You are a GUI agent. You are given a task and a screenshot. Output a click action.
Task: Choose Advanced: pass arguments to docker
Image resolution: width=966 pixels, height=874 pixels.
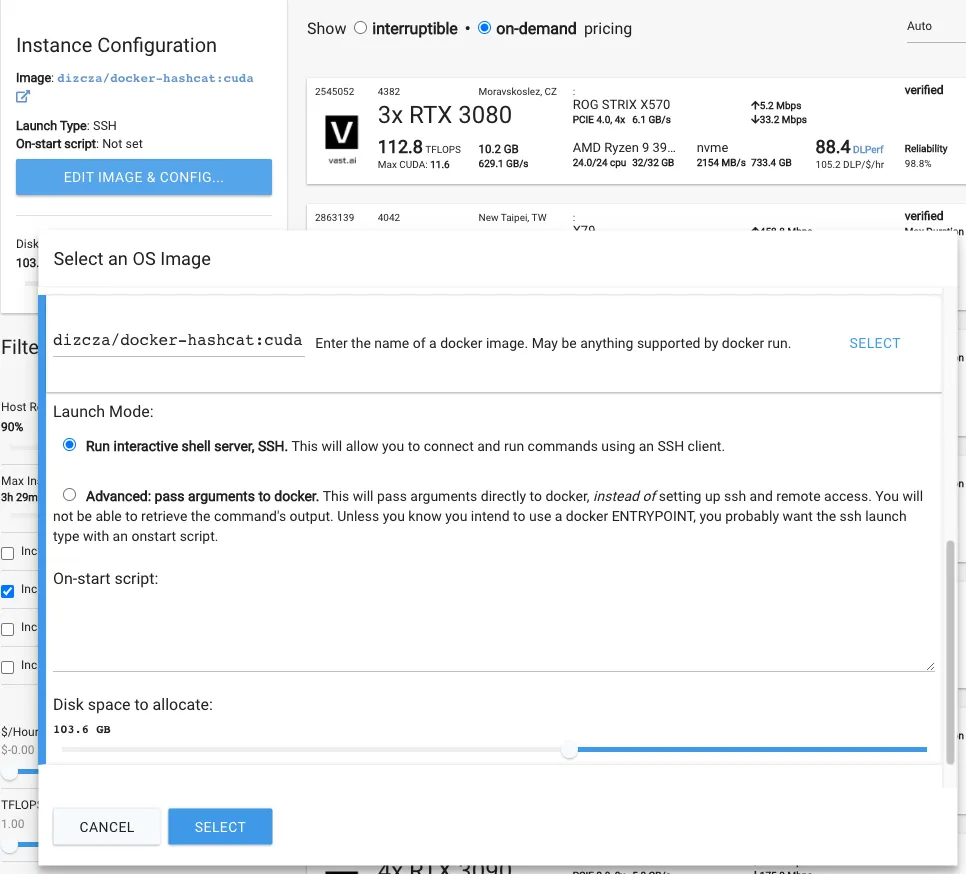click(x=70, y=495)
